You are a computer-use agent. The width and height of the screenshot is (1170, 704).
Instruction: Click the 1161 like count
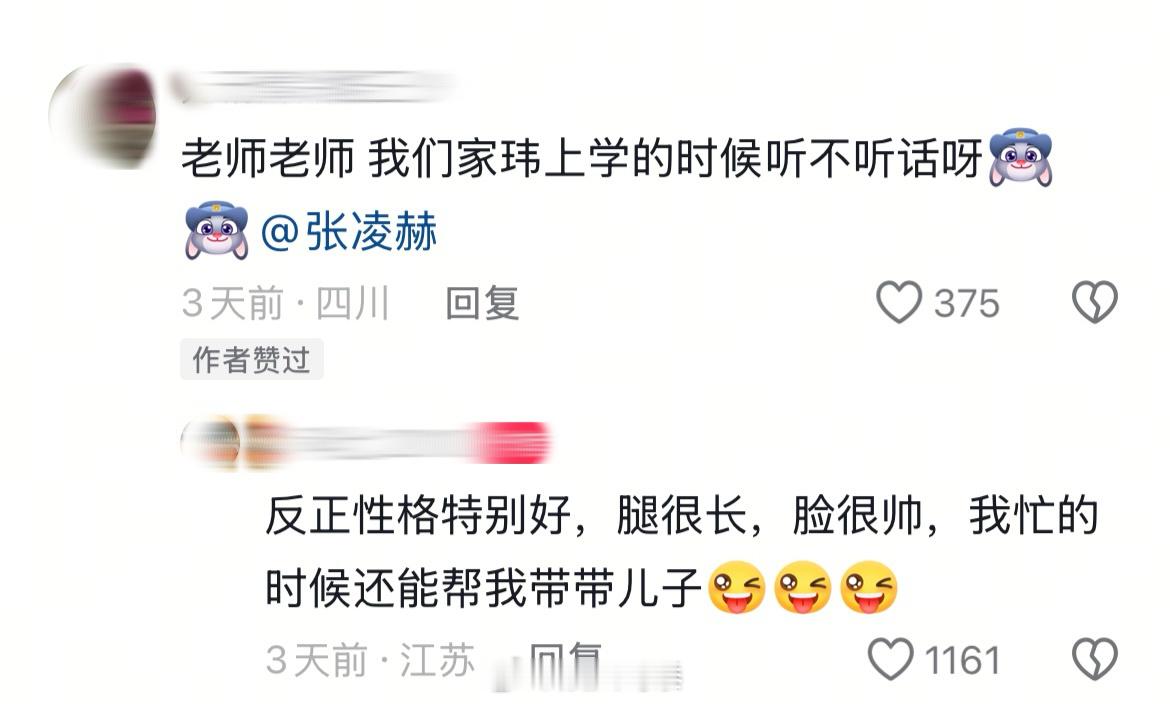tap(963, 660)
